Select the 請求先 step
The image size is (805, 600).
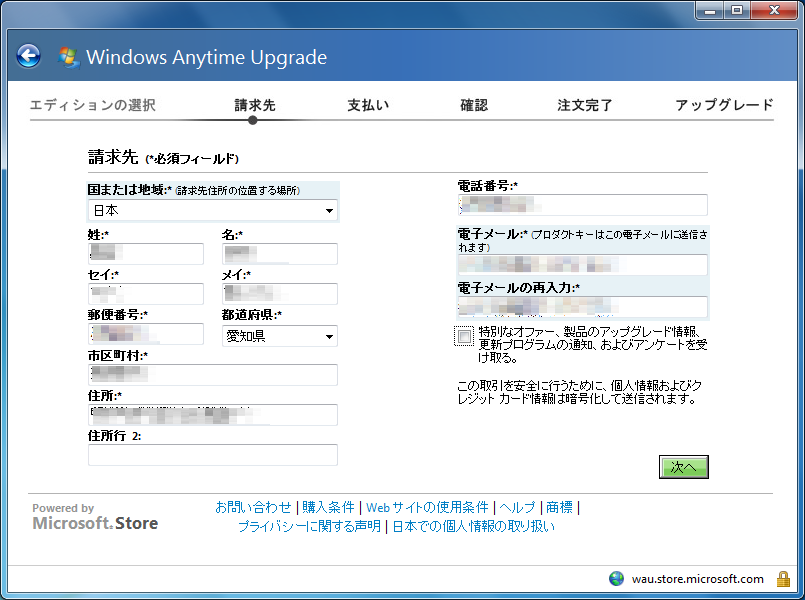pos(254,105)
